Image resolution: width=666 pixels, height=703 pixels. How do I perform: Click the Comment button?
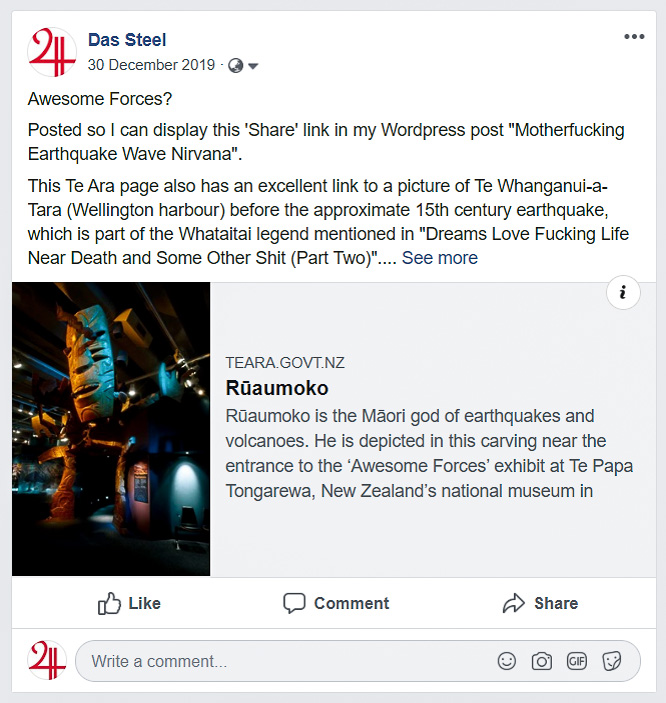pyautogui.click(x=336, y=603)
